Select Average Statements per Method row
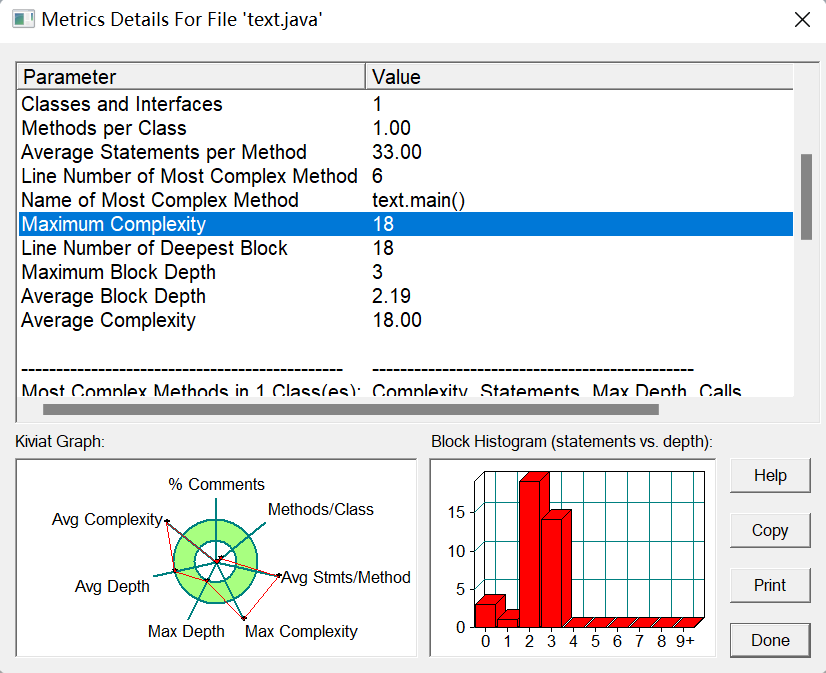Screen dimensions: 826x673 click(406, 152)
